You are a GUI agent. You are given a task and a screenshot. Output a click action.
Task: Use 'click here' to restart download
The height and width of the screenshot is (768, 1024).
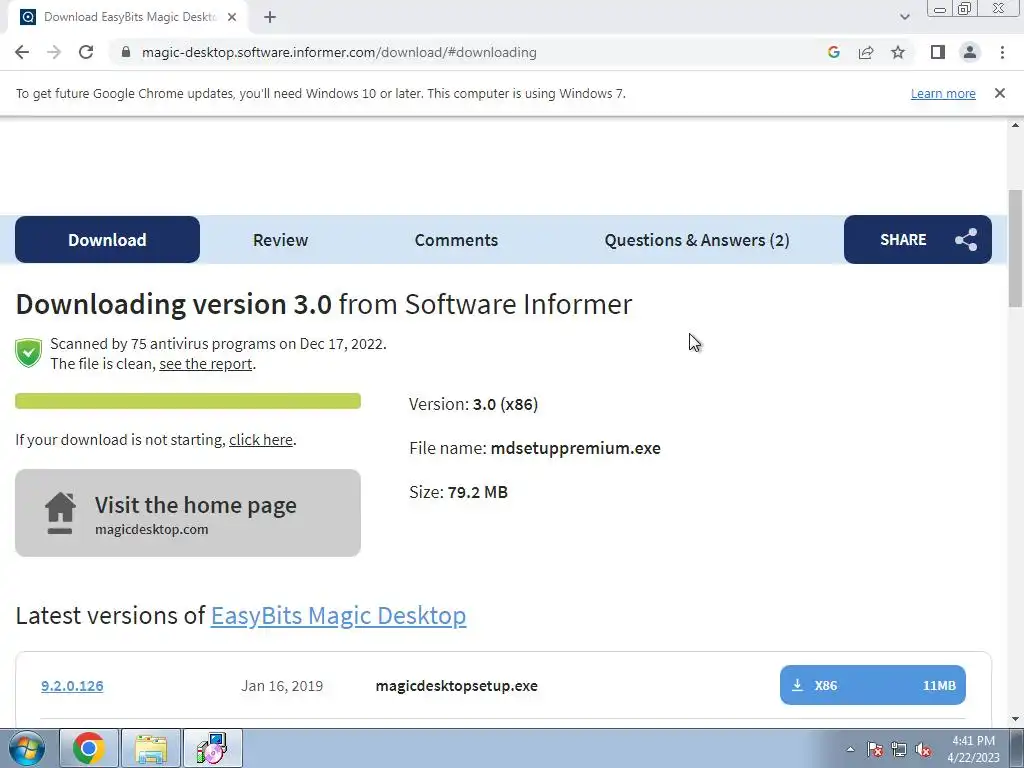[261, 440]
